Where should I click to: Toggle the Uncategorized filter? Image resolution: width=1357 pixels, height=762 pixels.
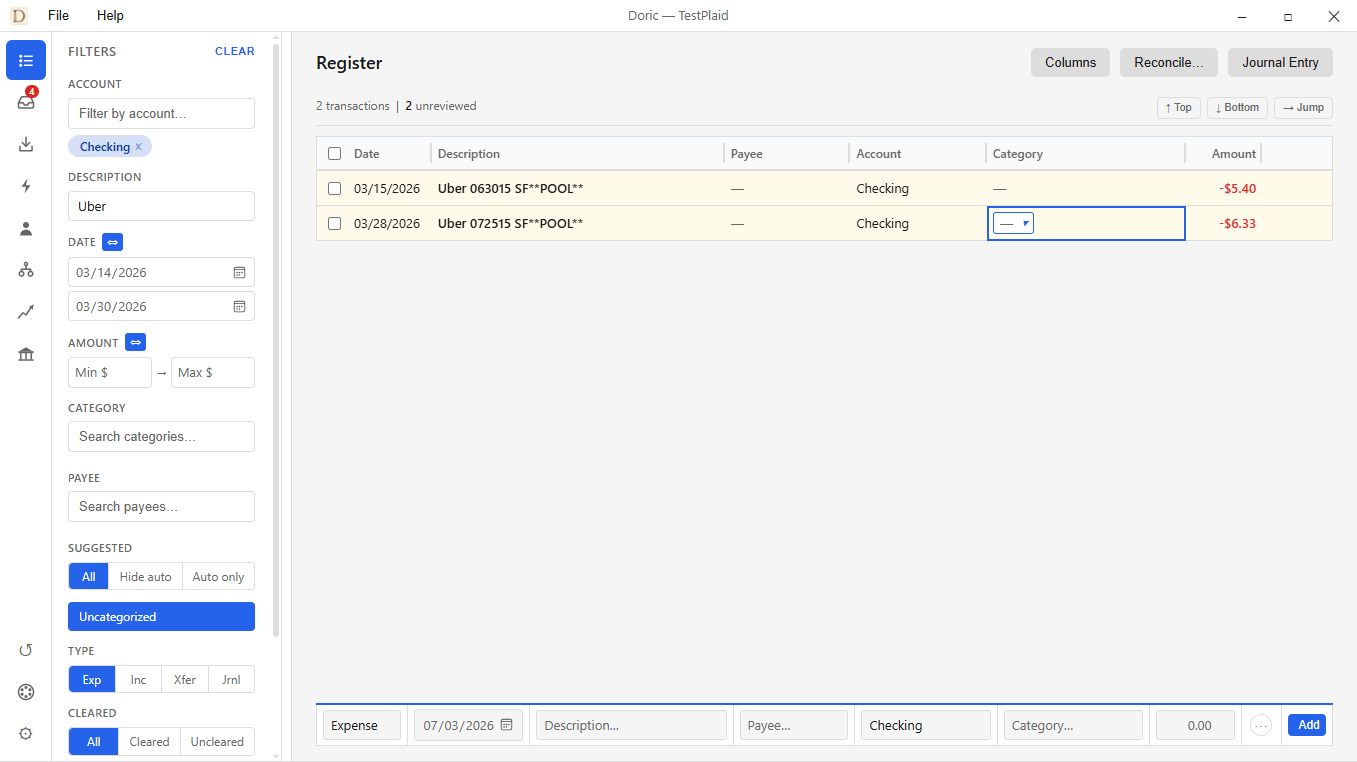(161, 616)
